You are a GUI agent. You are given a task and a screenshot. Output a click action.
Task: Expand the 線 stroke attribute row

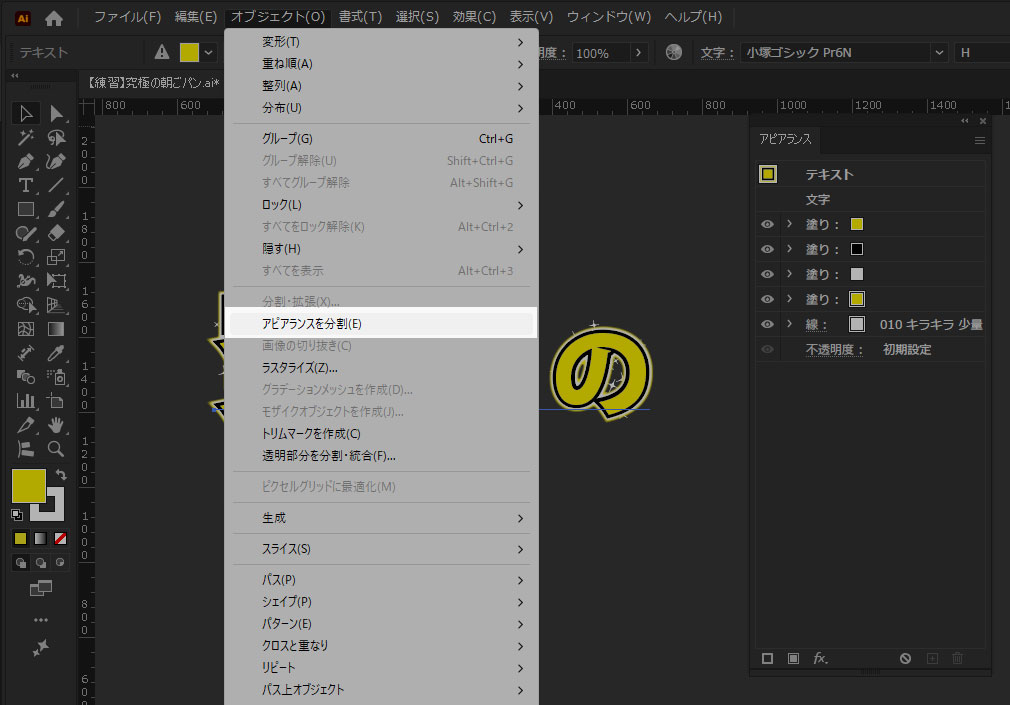pyautogui.click(x=789, y=324)
